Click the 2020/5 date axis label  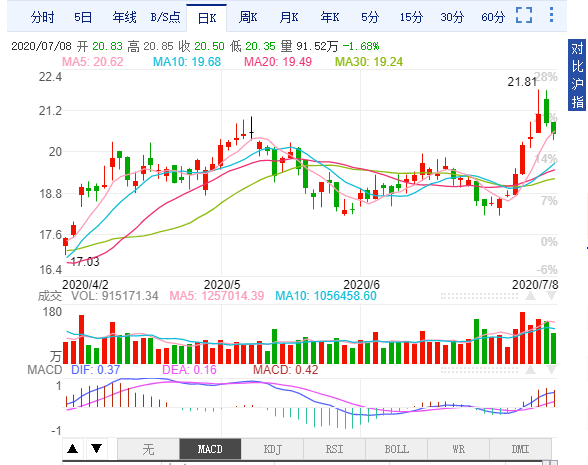222,285
